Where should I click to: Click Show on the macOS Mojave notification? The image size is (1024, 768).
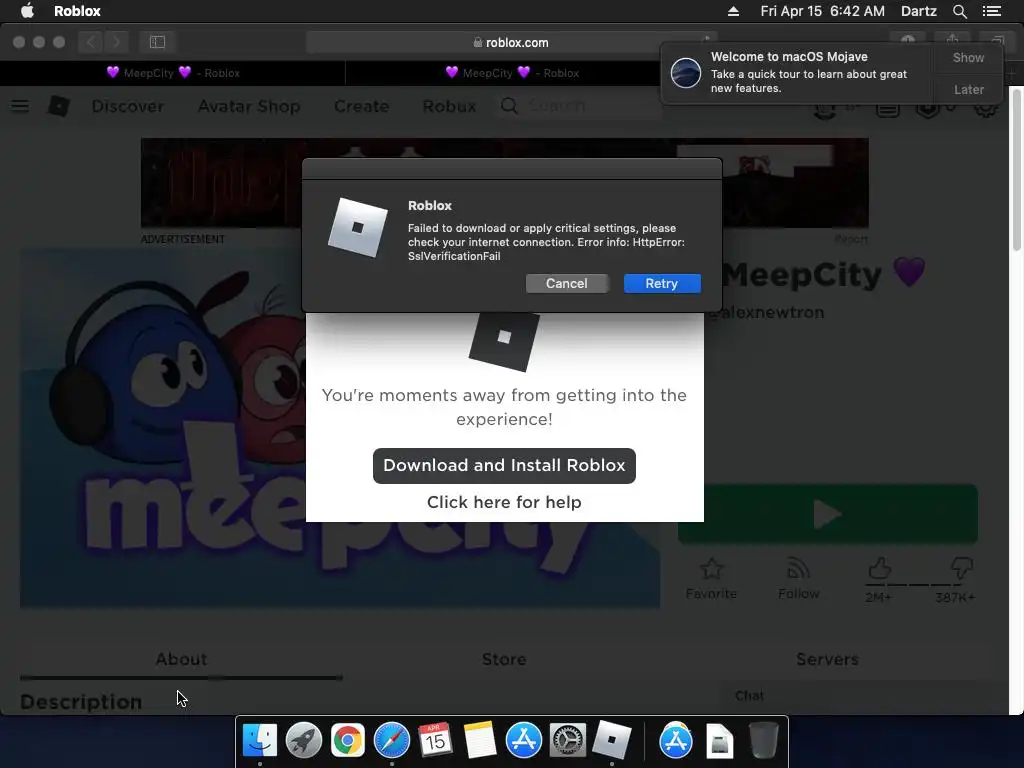968,57
